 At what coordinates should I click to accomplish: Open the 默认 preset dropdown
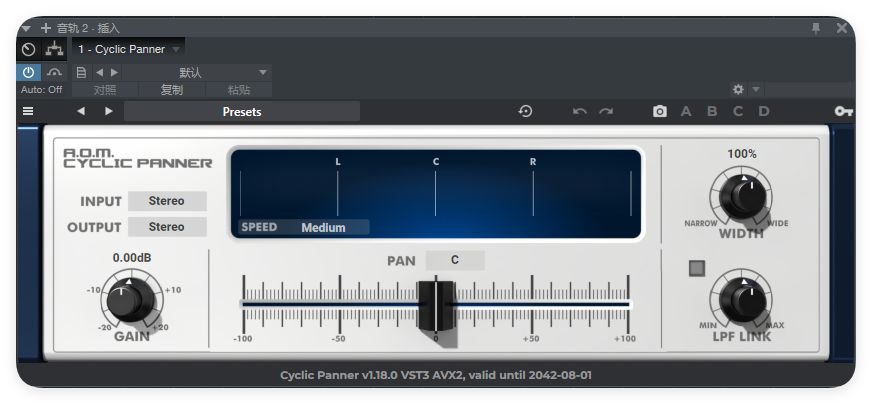click(197, 72)
